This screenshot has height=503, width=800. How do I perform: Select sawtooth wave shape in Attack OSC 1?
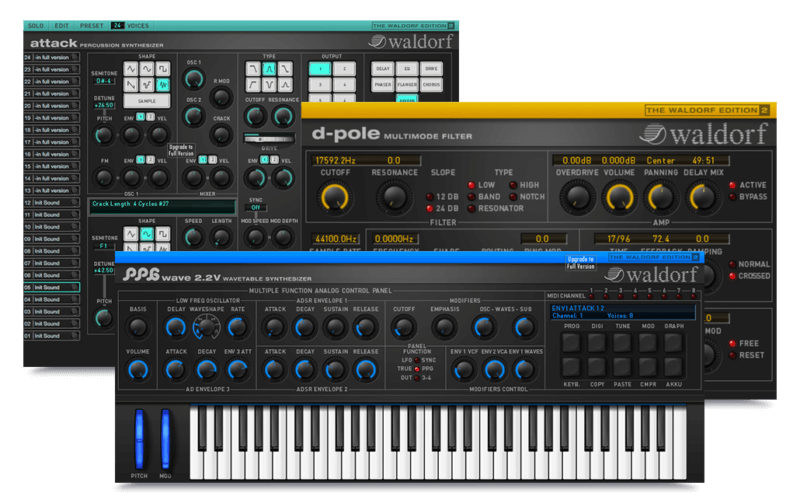pos(131,84)
